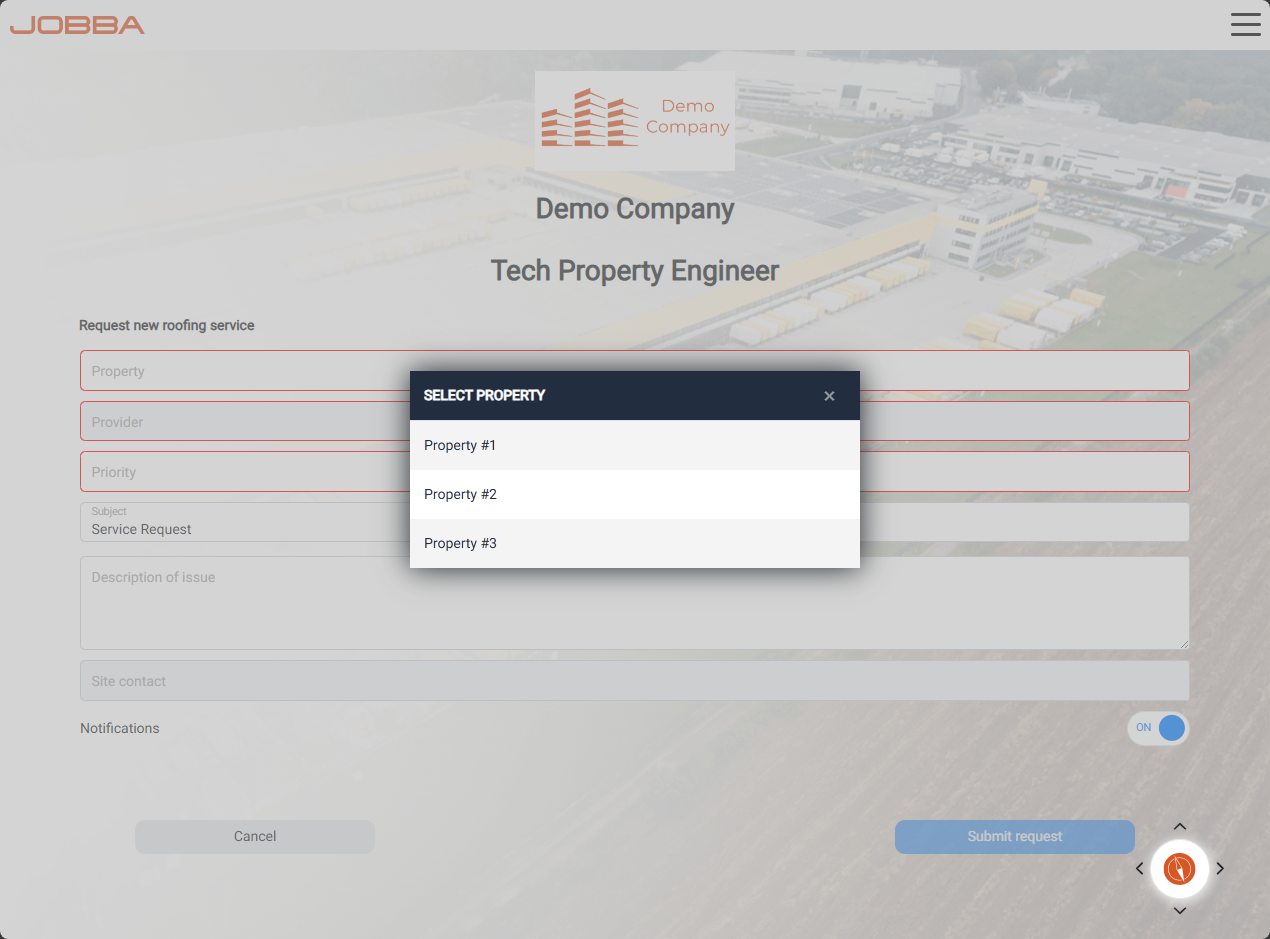The height and width of the screenshot is (939, 1270).
Task: Expand the Provider dropdown field
Action: tap(240, 422)
